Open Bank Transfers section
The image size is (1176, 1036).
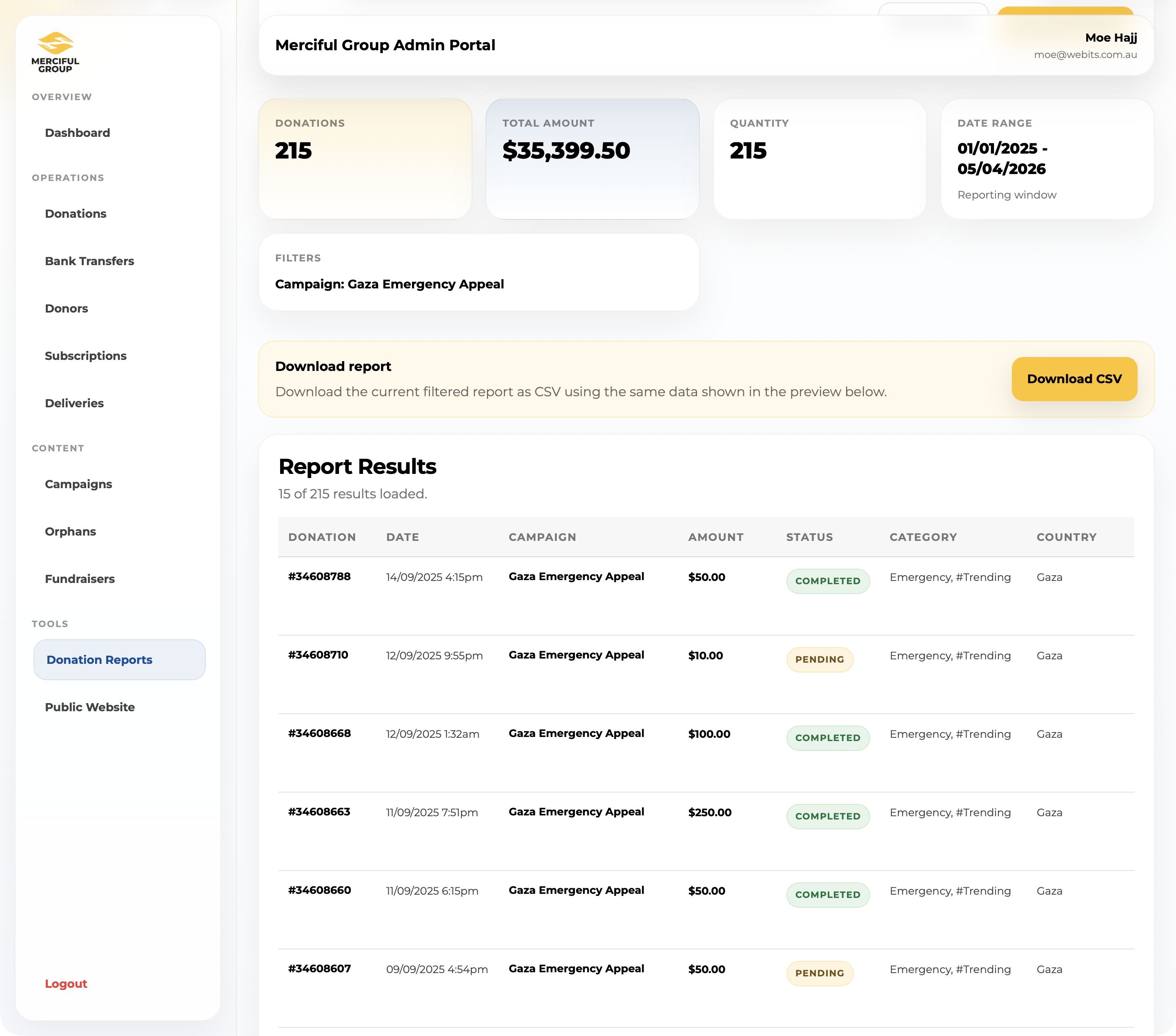click(89, 261)
